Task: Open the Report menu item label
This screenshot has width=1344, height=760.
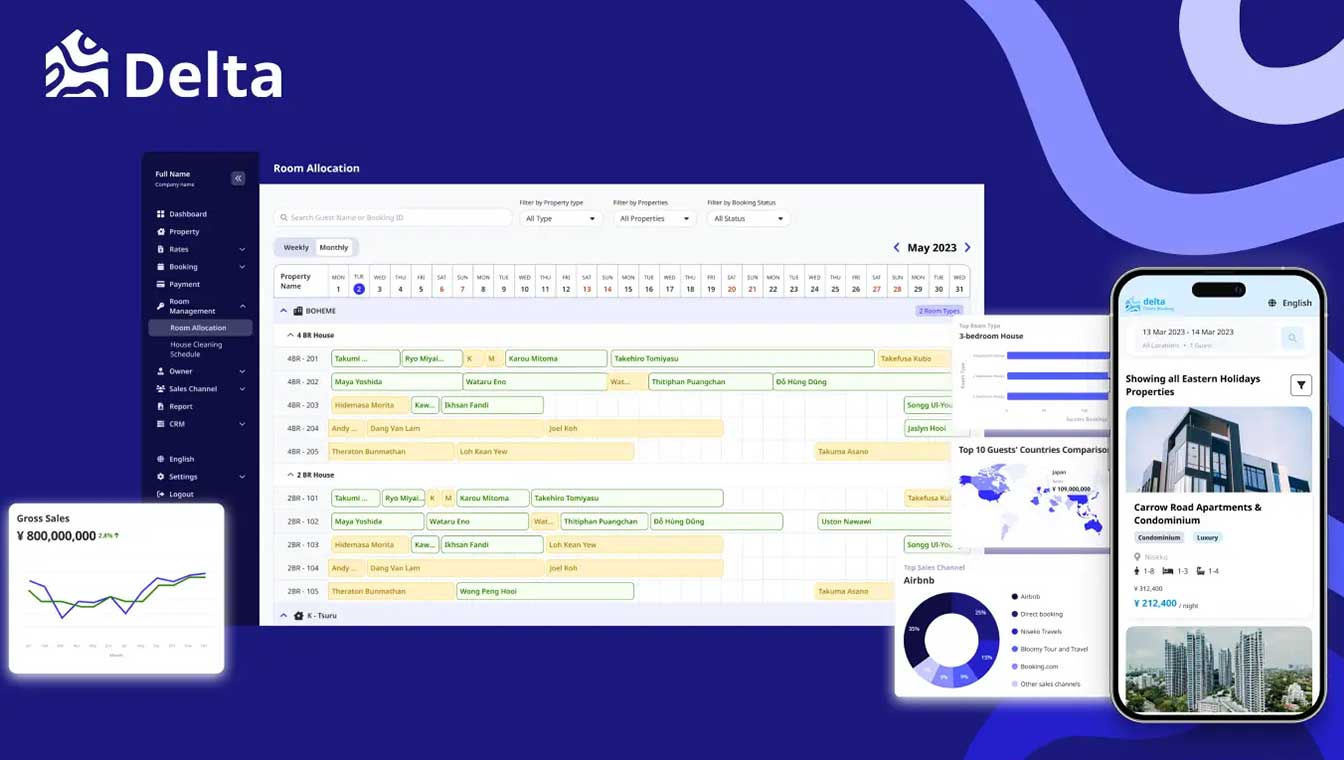Action: click(181, 407)
